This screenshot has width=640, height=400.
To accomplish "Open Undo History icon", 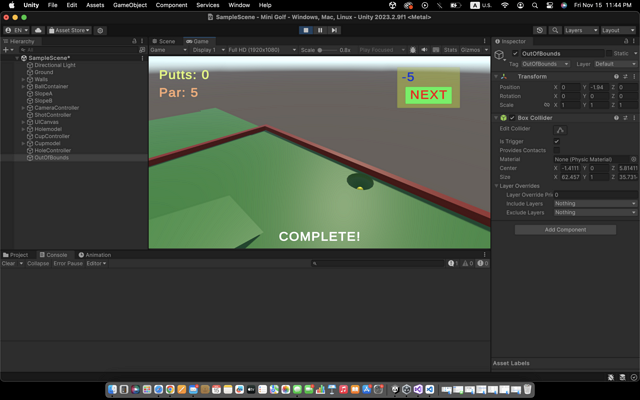I will pyautogui.click(x=540, y=30).
